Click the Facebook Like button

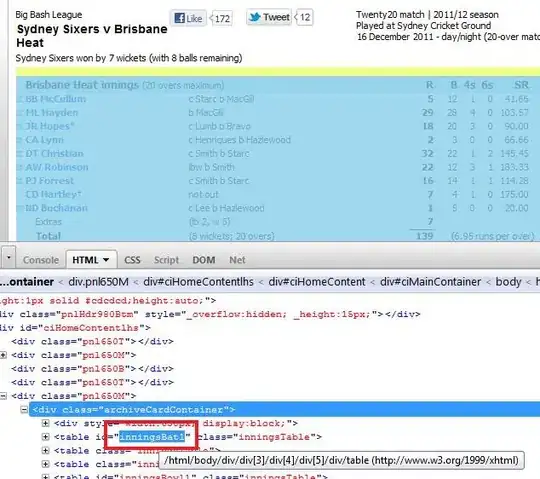pos(188,18)
